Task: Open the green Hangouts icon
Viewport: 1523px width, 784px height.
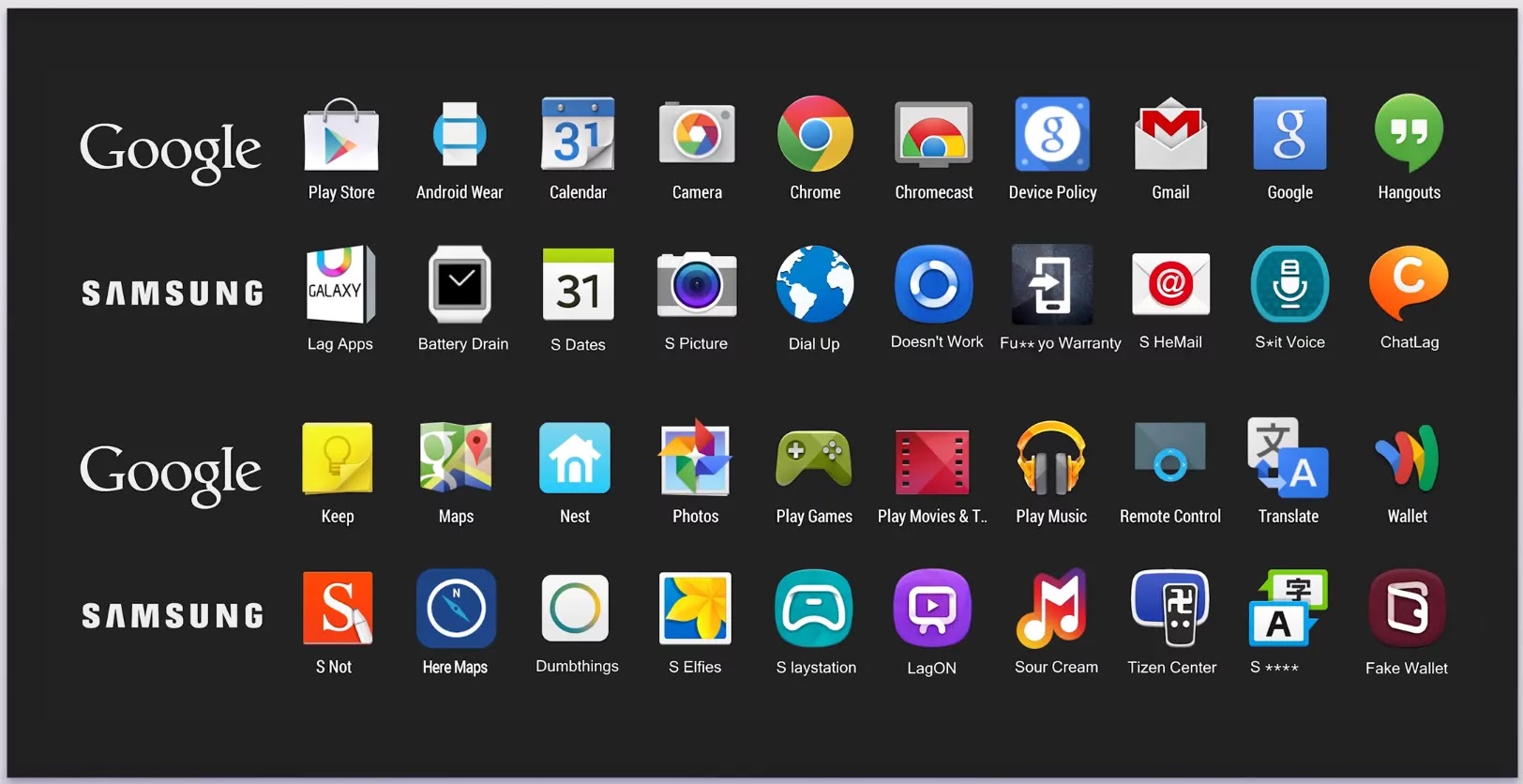Action: 1409,133
